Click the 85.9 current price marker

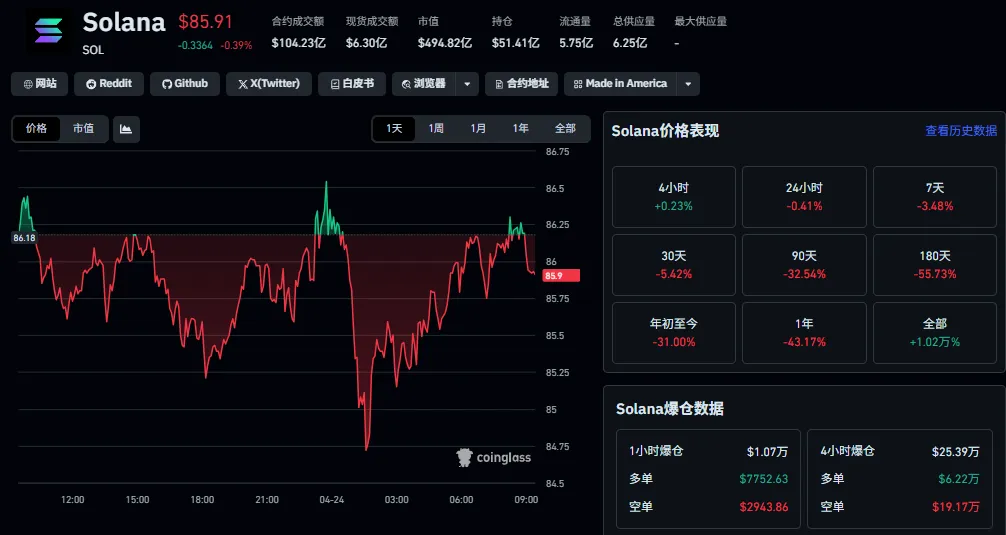561,276
